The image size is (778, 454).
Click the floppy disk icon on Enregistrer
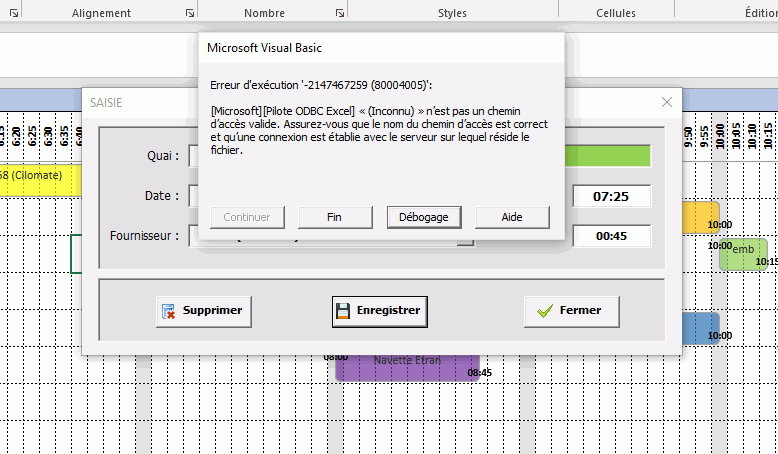[x=343, y=311]
